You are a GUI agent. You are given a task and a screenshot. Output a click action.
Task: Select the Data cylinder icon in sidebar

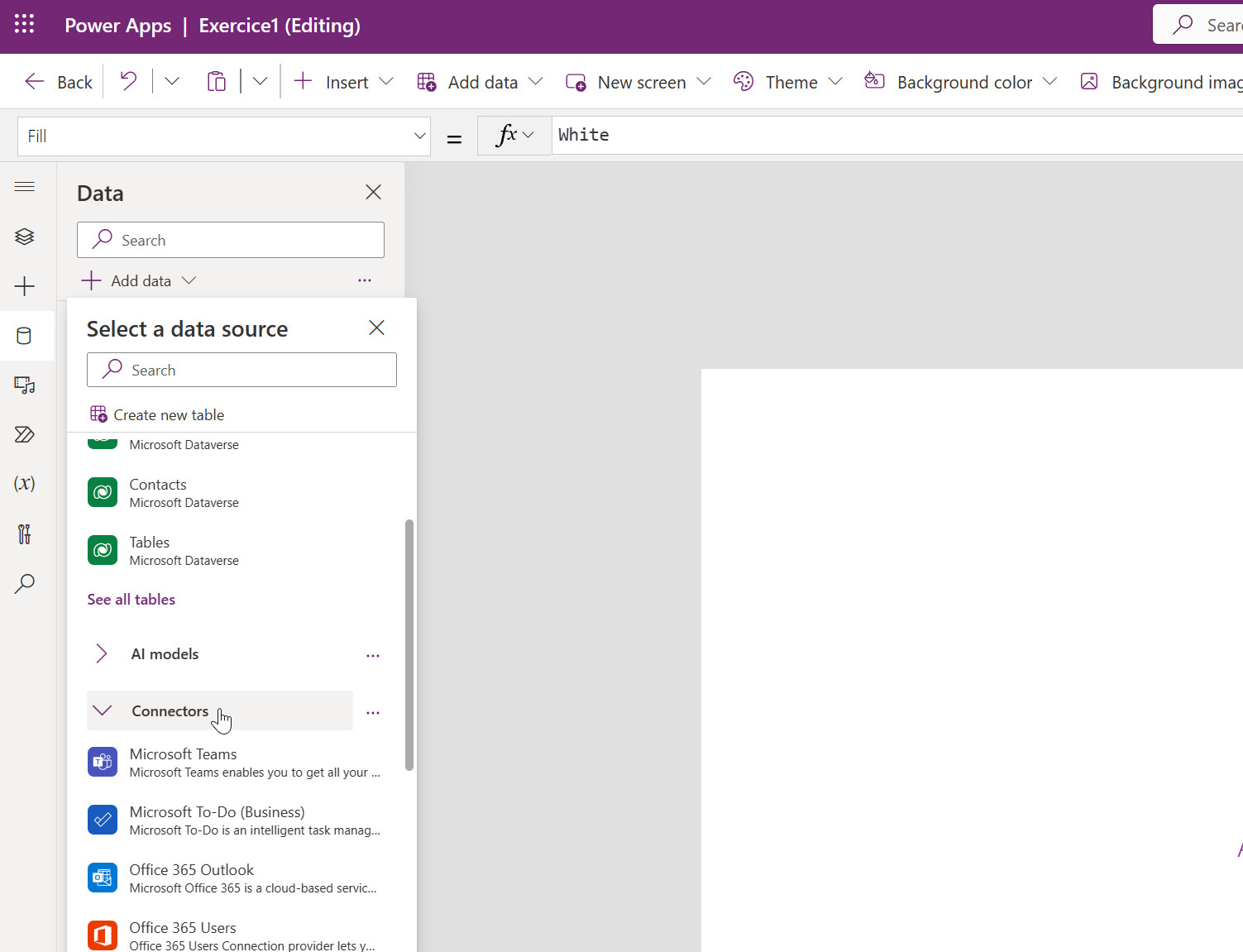point(25,336)
